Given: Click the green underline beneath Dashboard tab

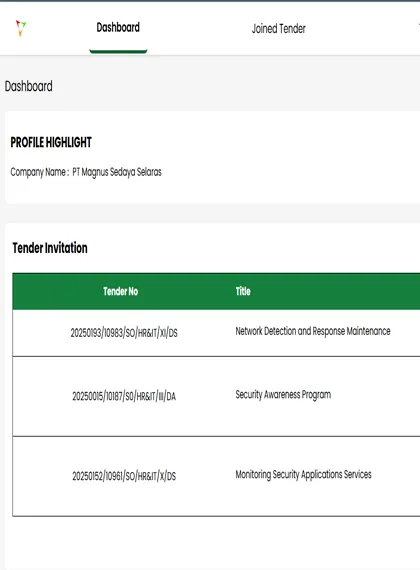Looking at the screenshot, I should [x=118, y=51].
